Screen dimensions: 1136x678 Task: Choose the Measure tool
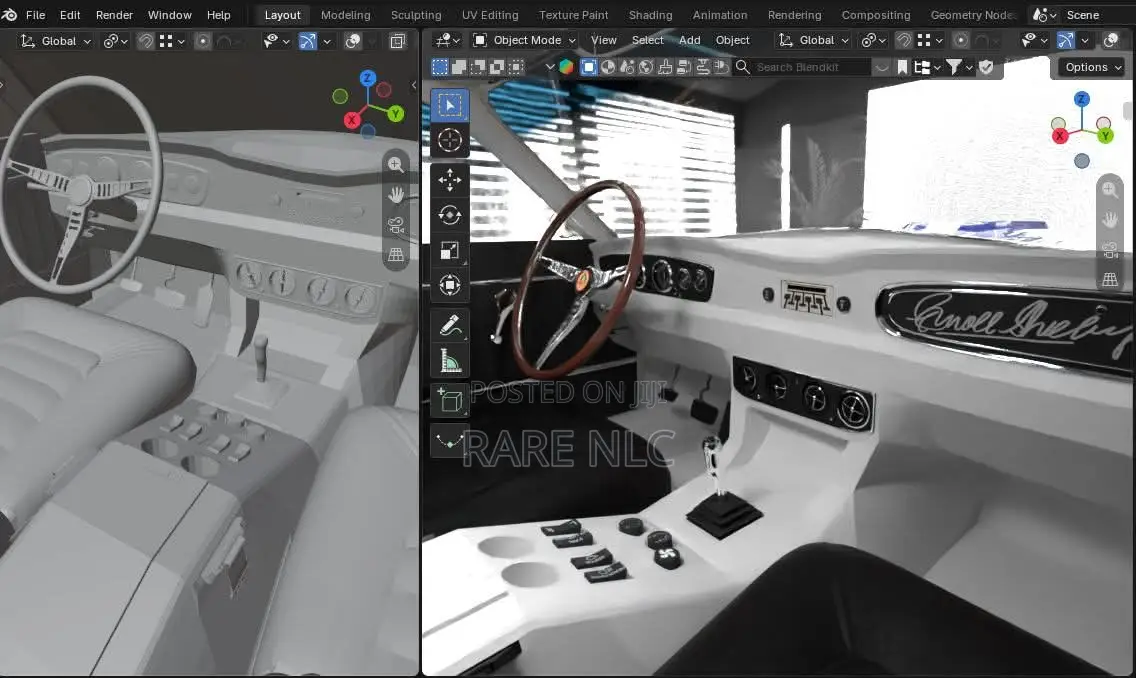click(450, 361)
